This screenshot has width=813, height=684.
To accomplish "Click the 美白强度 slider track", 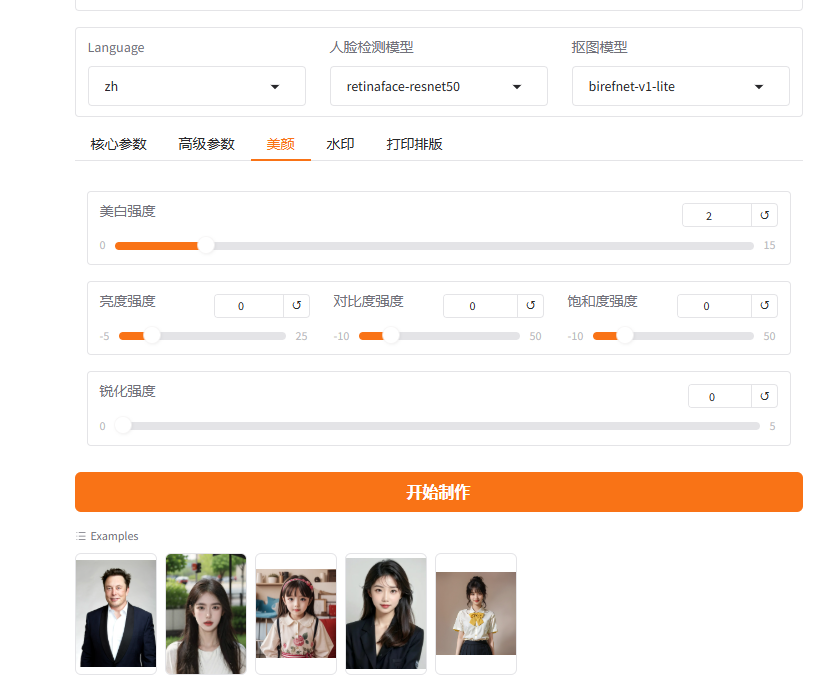I will point(434,246).
